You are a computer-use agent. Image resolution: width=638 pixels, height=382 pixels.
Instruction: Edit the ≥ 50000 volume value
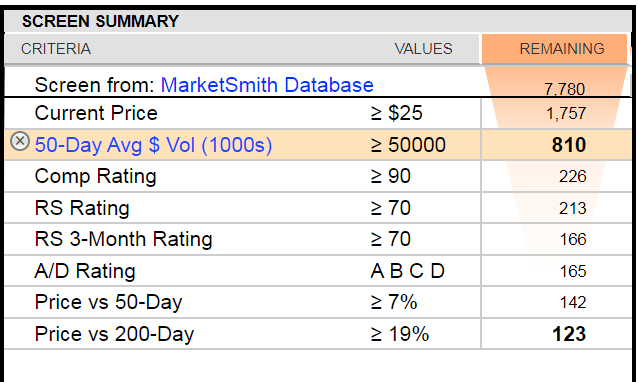(408, 145)
